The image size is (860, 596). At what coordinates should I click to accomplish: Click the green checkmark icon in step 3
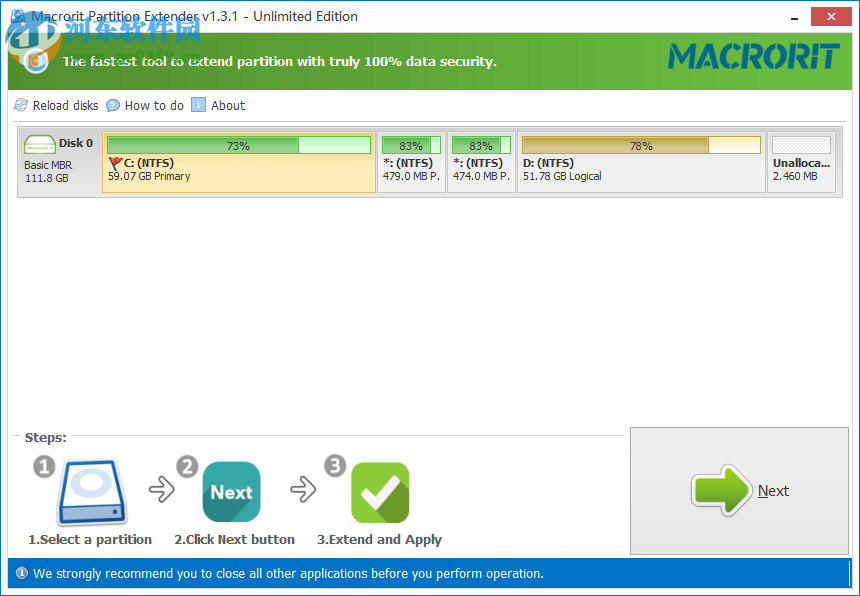point(379,491)
